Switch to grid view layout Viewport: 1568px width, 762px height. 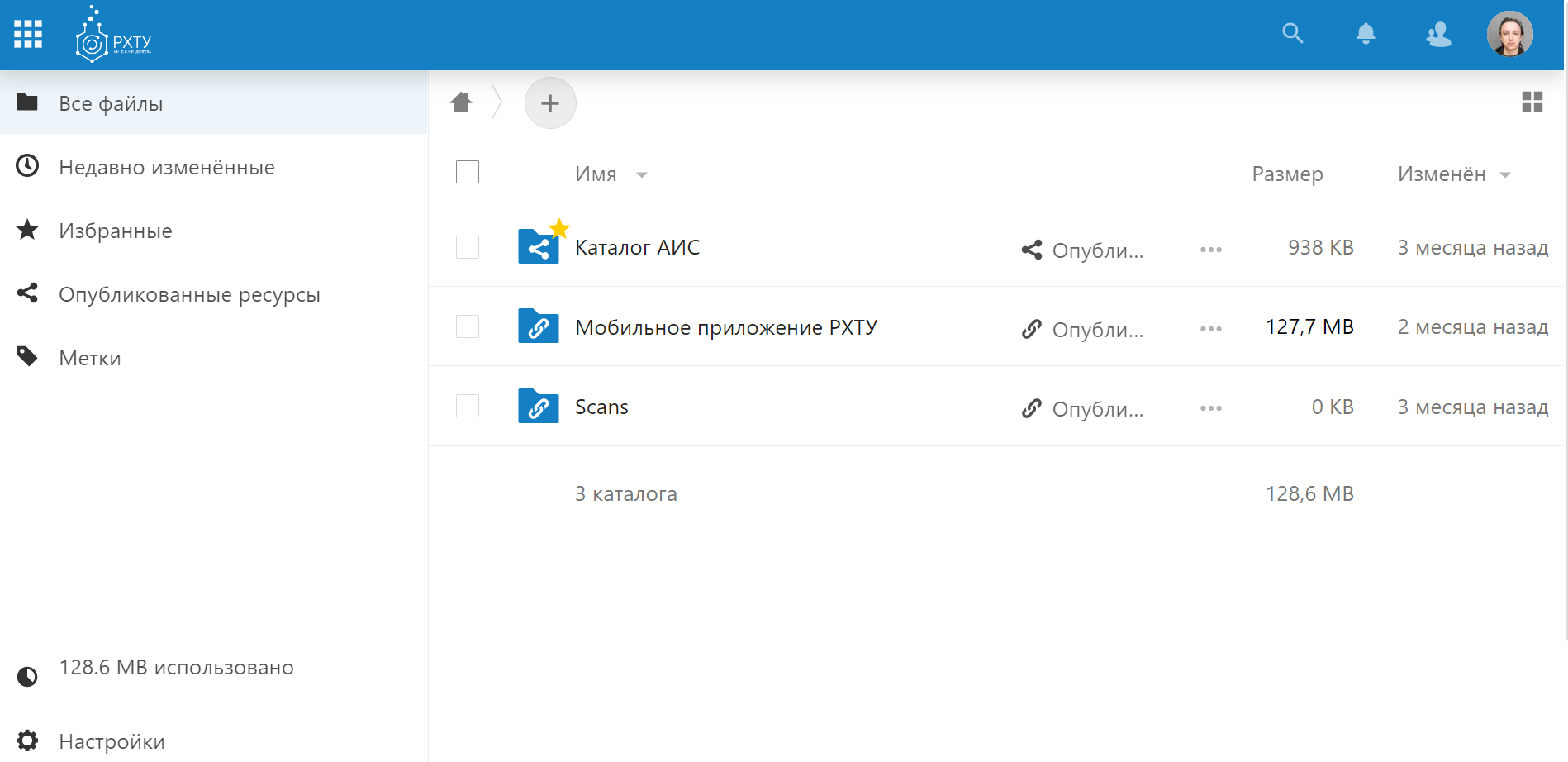(1532, 102)
